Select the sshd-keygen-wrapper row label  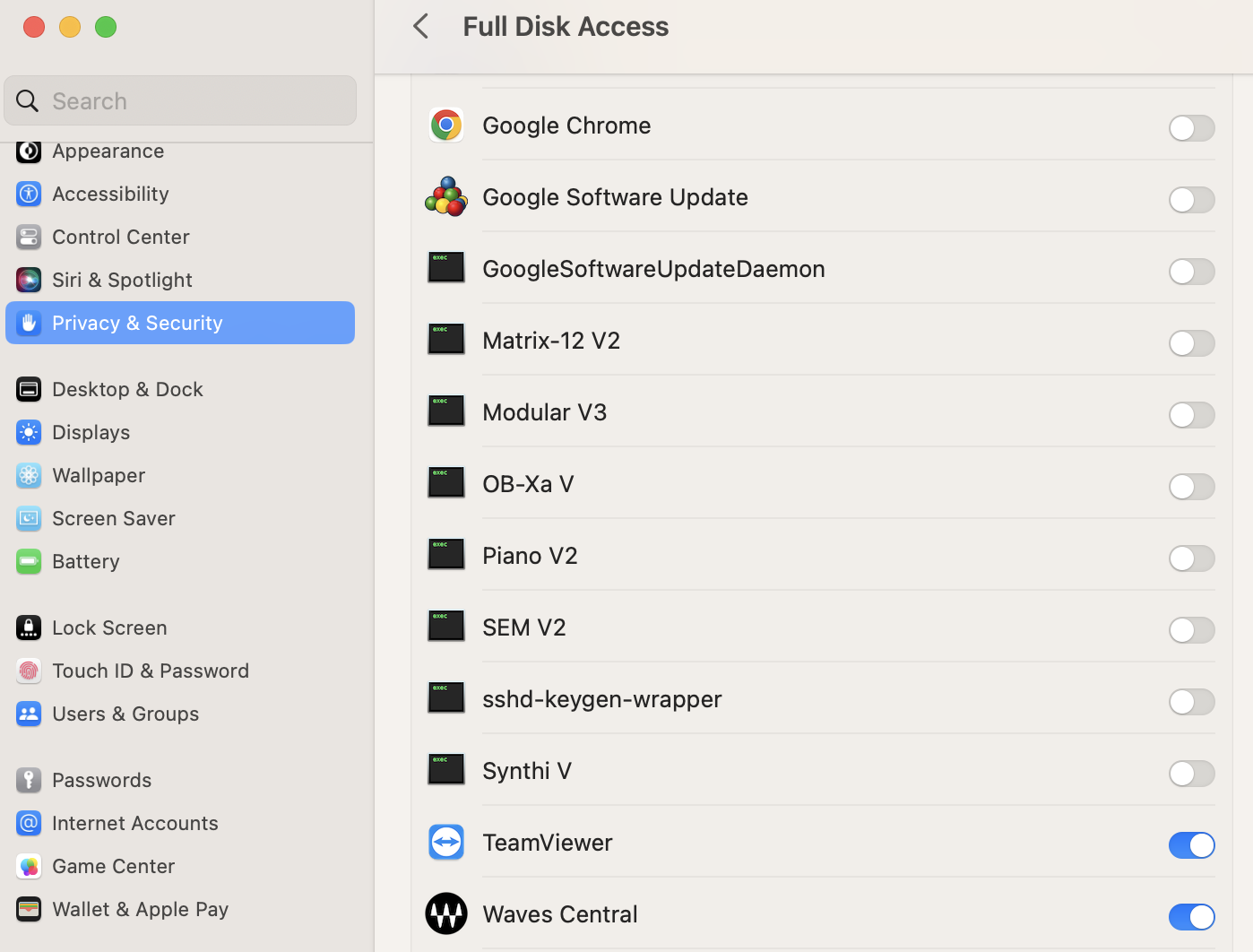[602, 699]
